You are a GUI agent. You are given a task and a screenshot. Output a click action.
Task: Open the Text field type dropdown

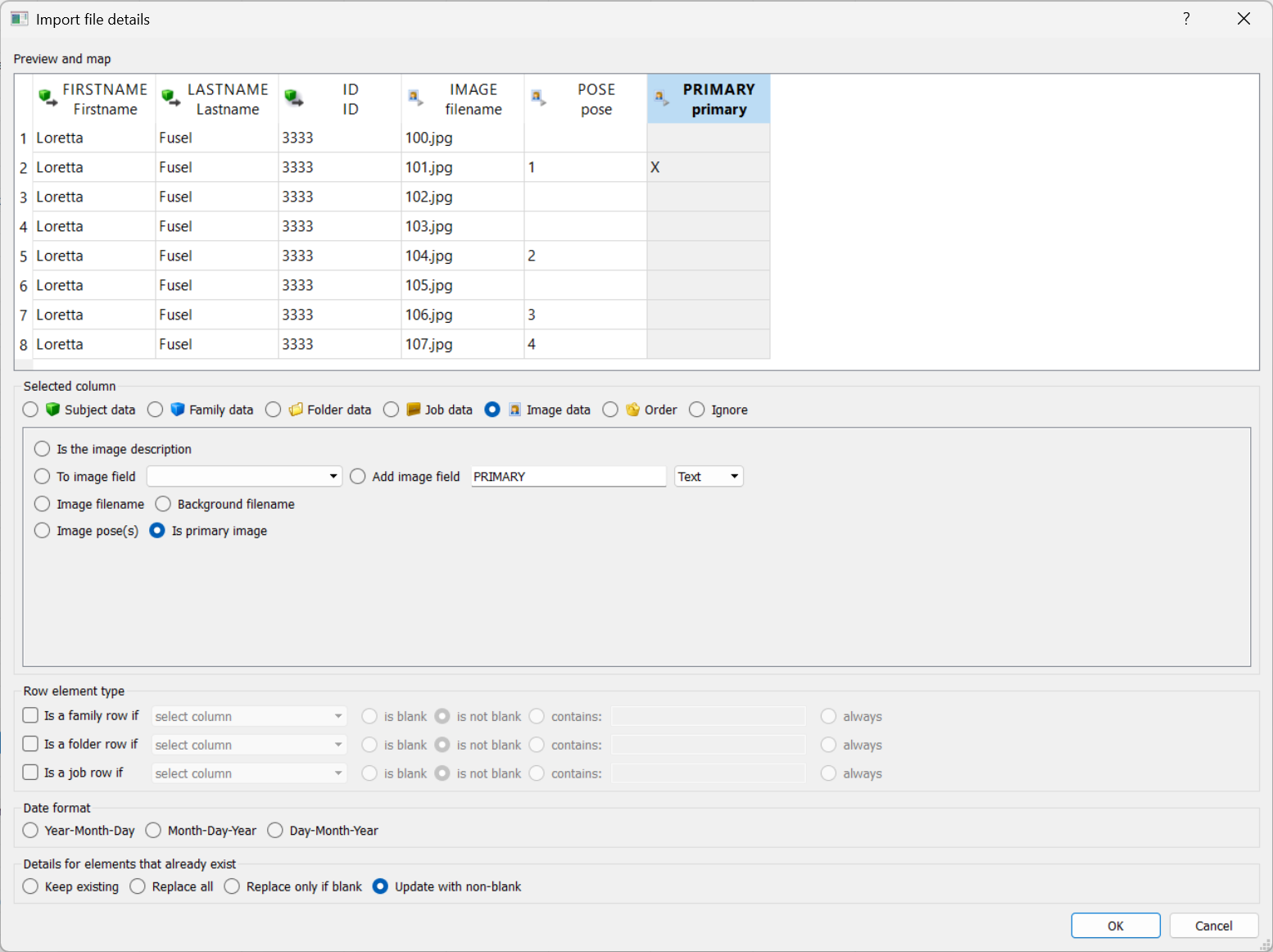click(709, 476)
